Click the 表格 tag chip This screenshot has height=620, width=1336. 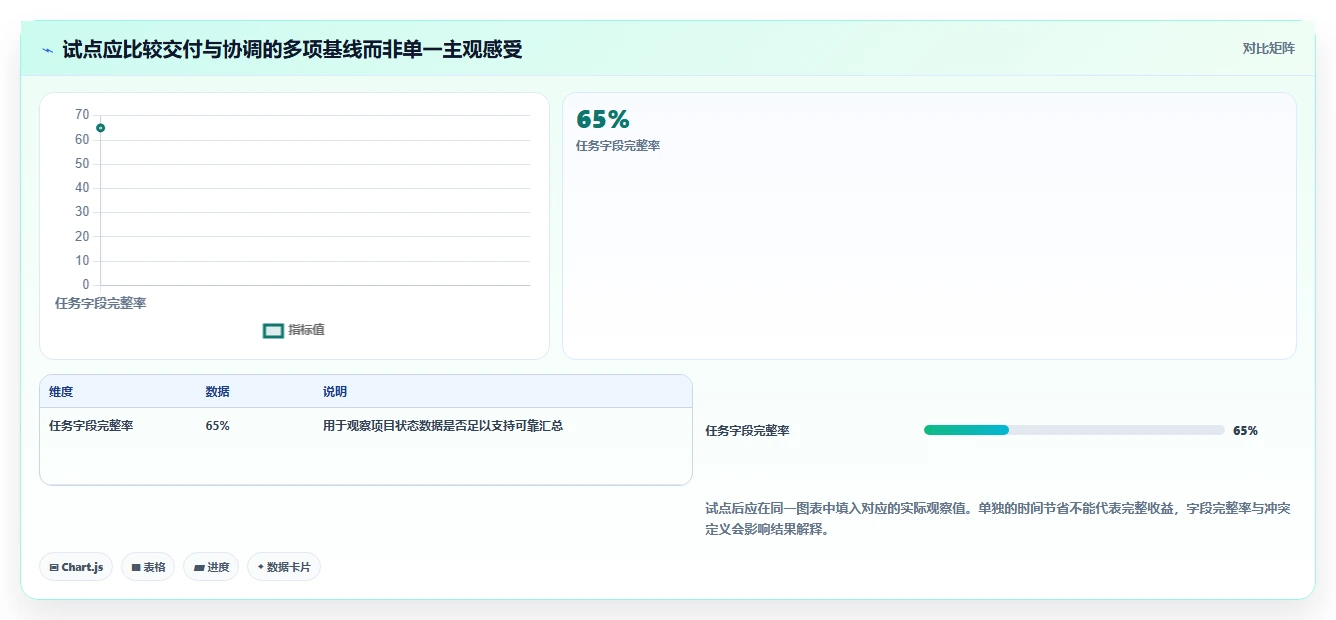148,567
